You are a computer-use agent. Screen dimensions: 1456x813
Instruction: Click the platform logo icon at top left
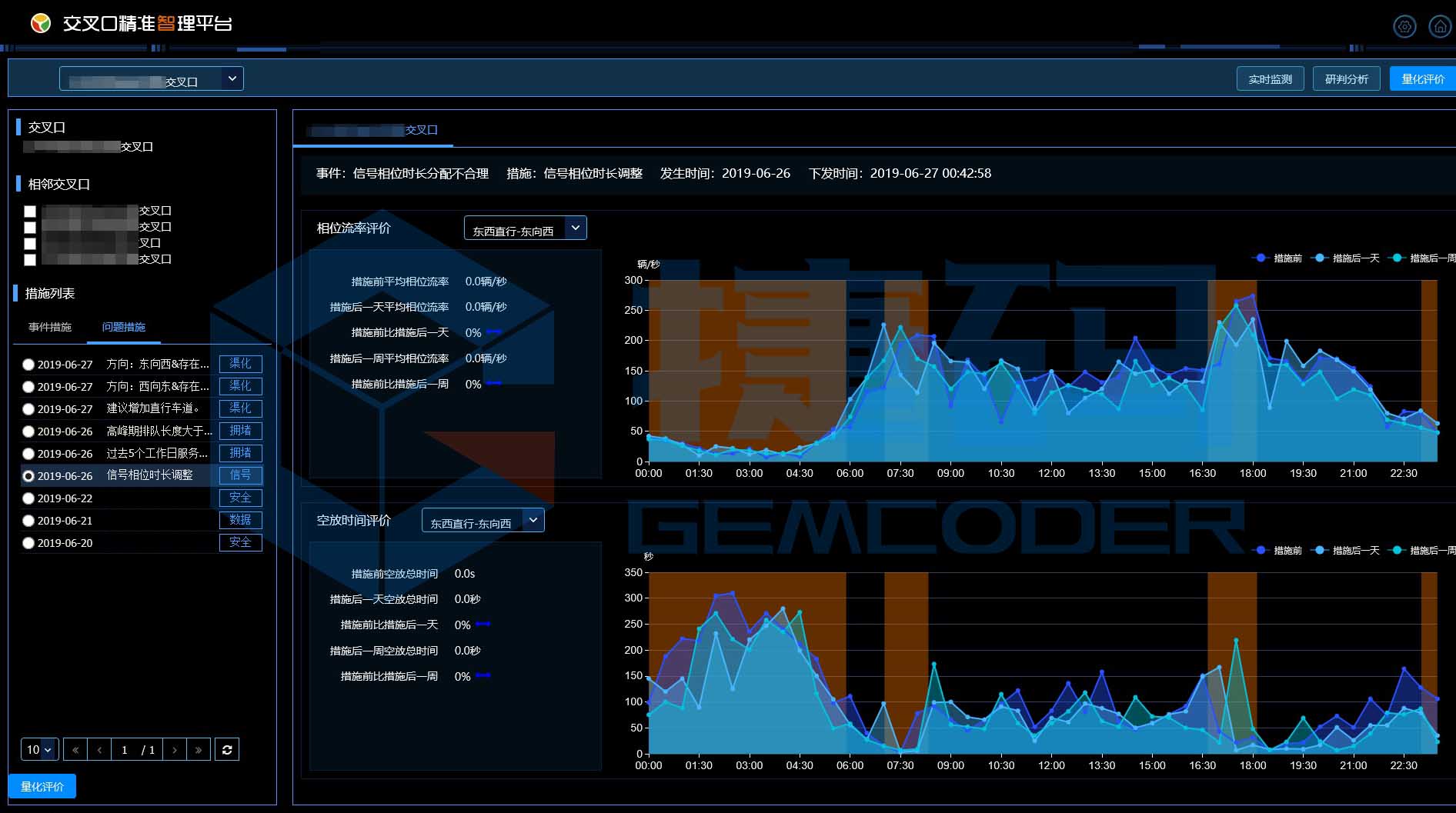[x=40, y=24]
